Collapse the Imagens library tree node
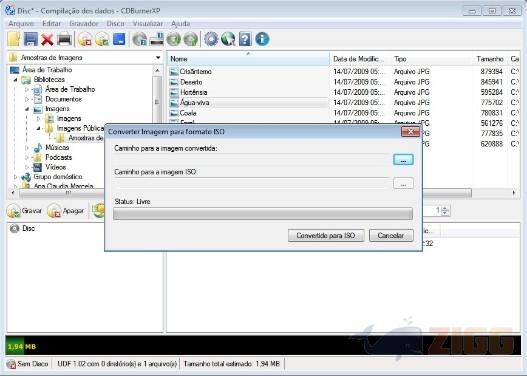The height and width of the screenshot is (376, 527). tap(27, 109)
